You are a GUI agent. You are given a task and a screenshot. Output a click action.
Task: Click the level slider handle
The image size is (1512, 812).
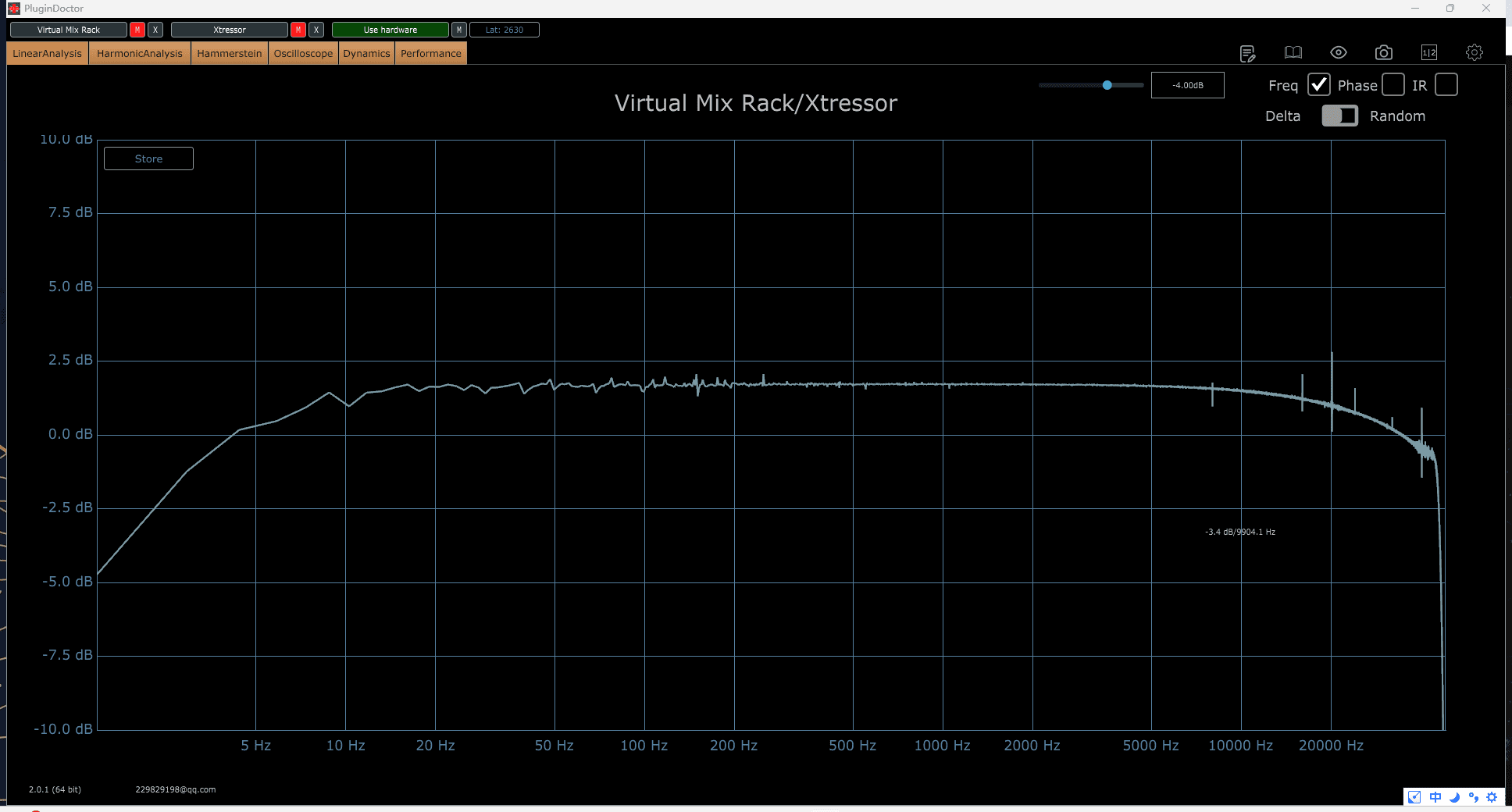pyautogui.click(x=1107, y=85)
